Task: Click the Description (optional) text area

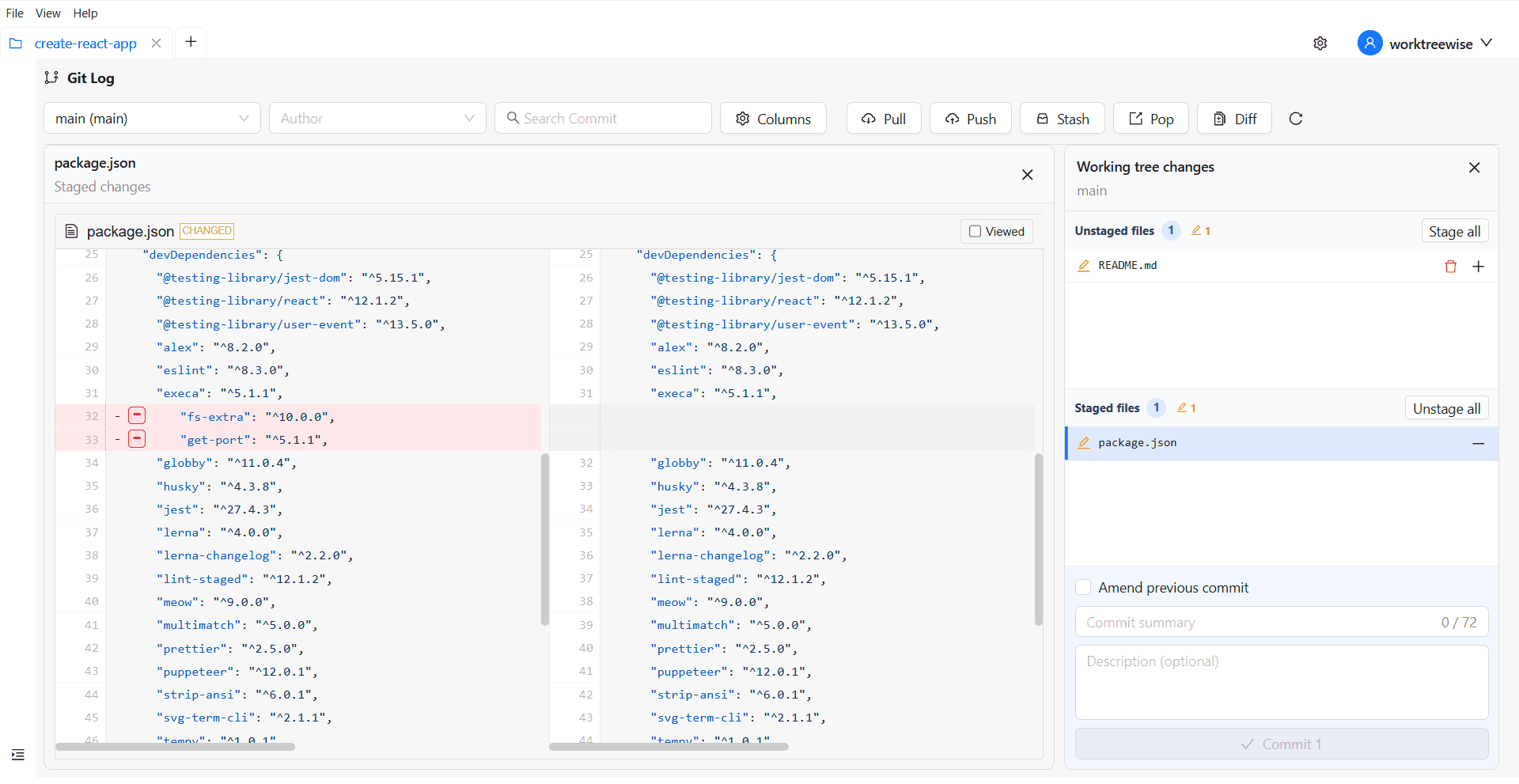Action: pyautogui.click(x=1282, y=682)
